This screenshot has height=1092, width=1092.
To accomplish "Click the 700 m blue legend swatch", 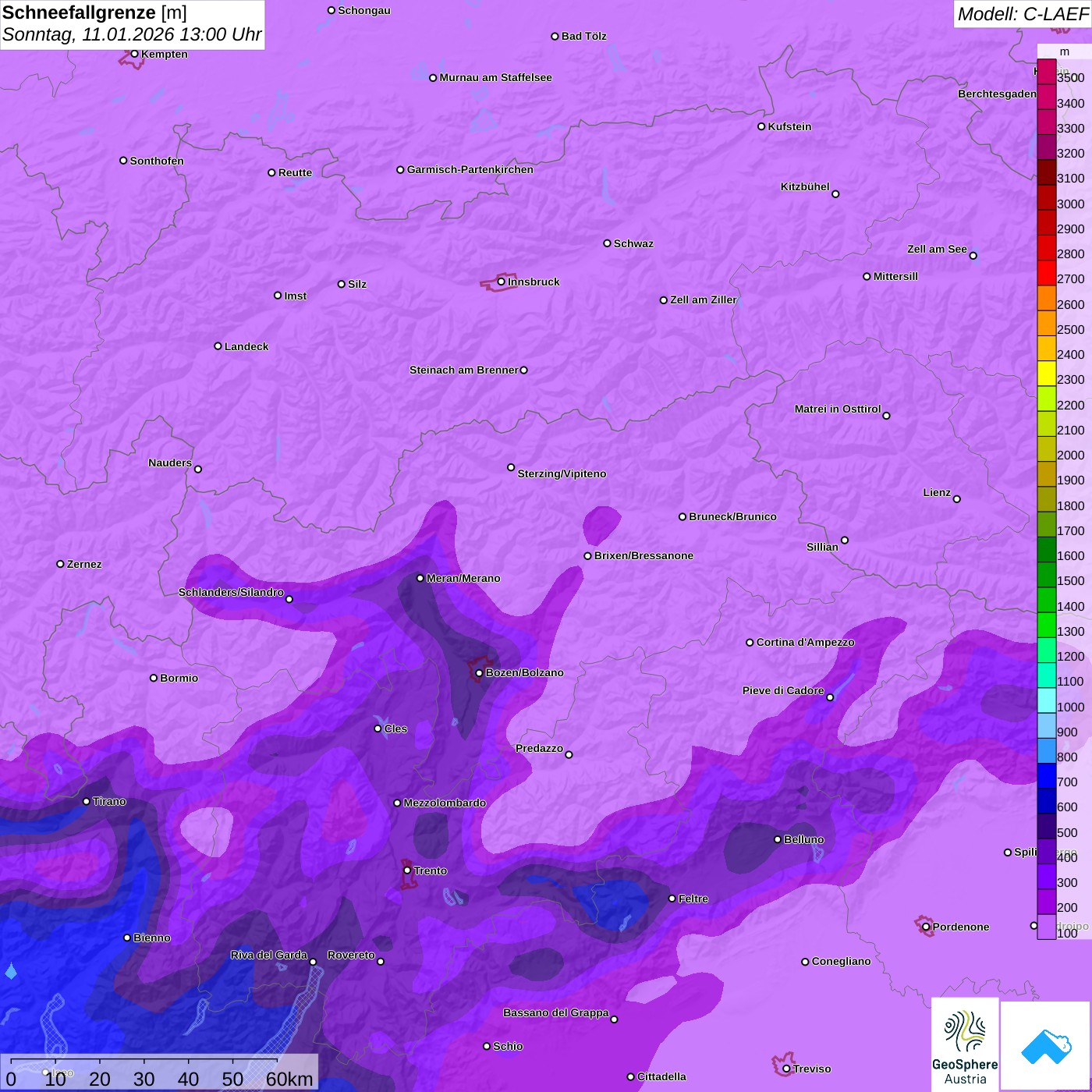I will 1047,776.
